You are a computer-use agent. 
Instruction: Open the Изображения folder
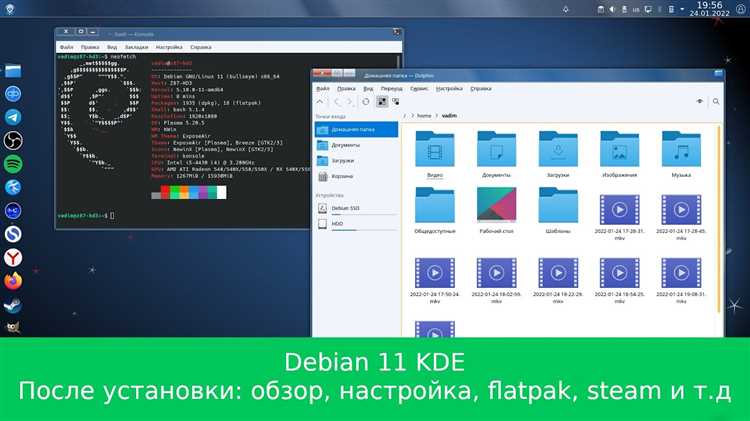[619, 154]
